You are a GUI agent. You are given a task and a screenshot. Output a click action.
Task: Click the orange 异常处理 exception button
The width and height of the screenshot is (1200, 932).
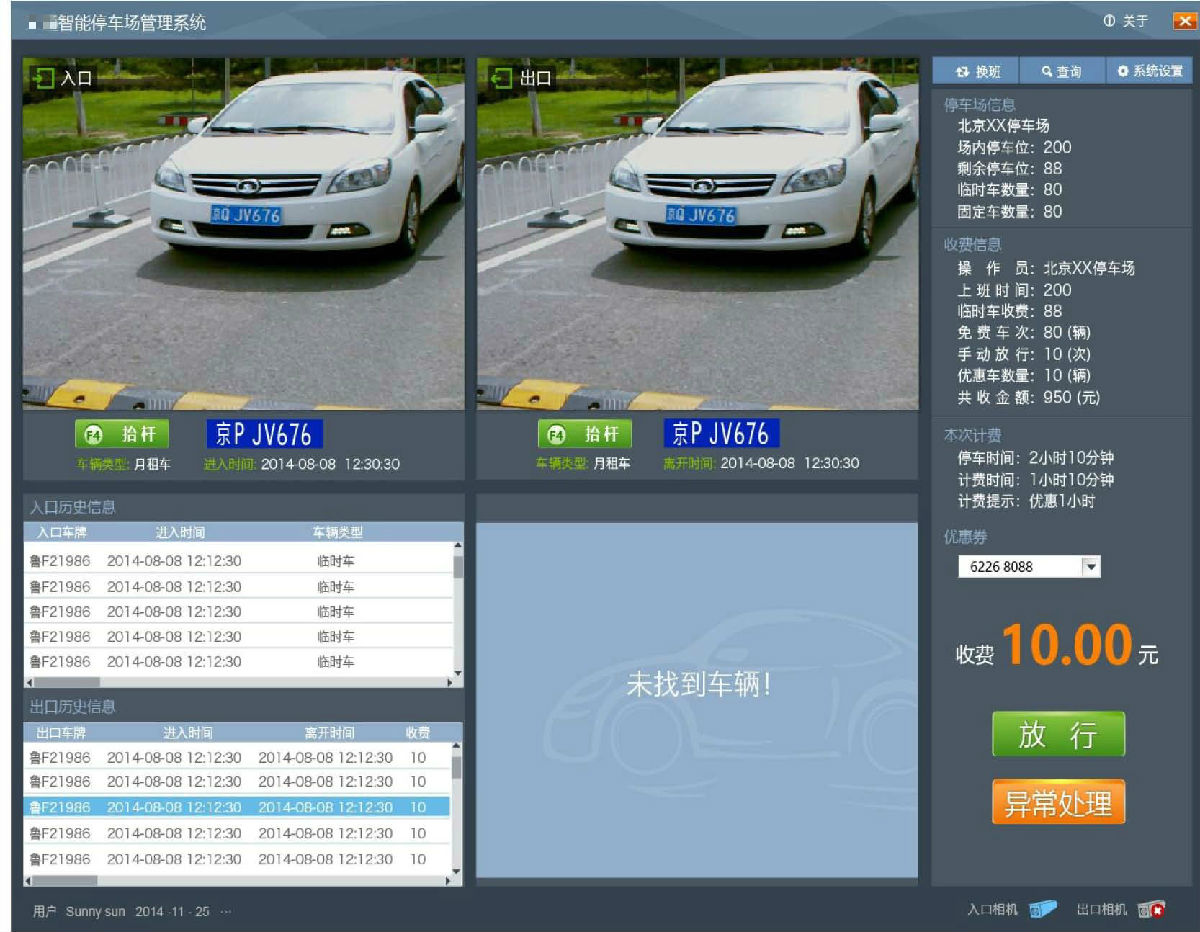(x=1058, y=801)
